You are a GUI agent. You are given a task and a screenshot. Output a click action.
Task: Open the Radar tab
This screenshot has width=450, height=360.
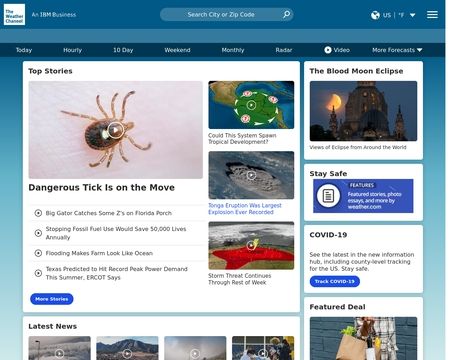(284, 50)
